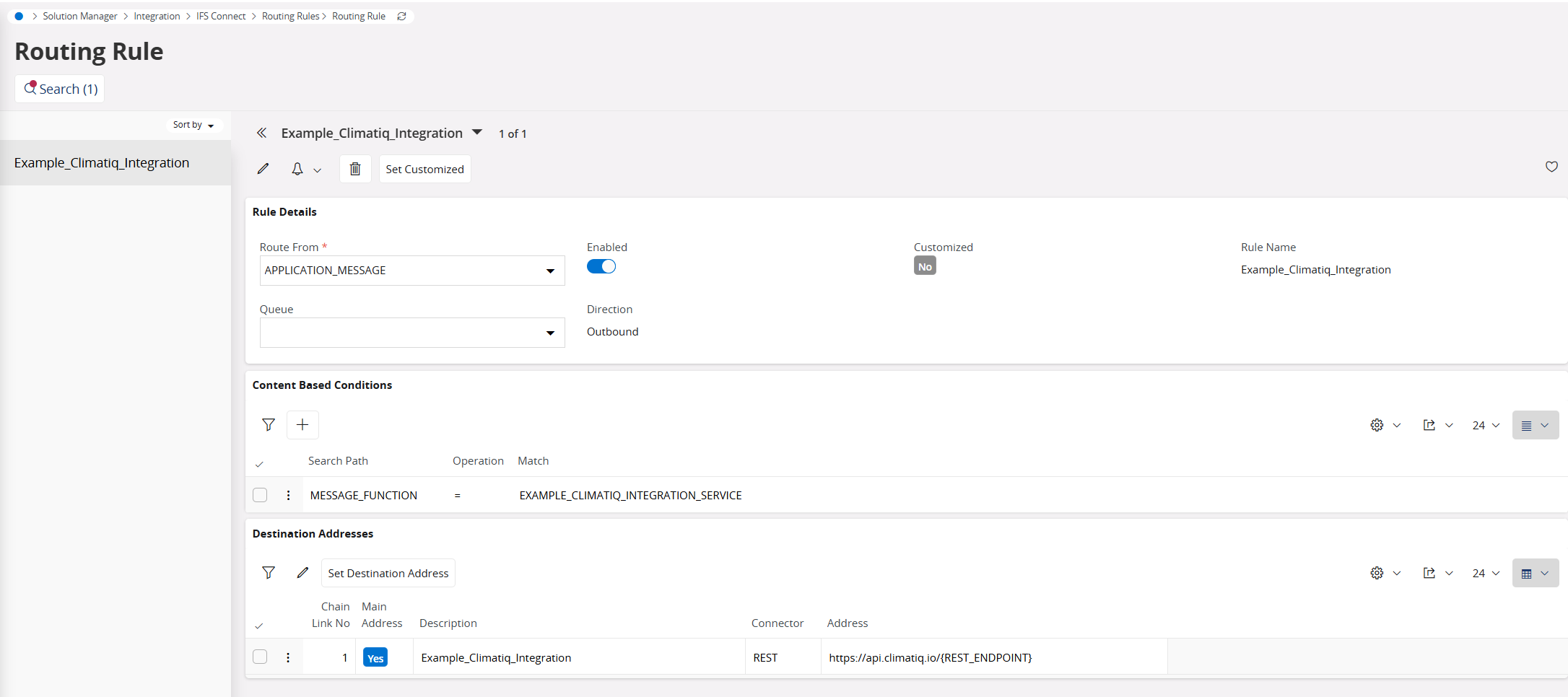Click the notification bell icon

tap(297, 168)
